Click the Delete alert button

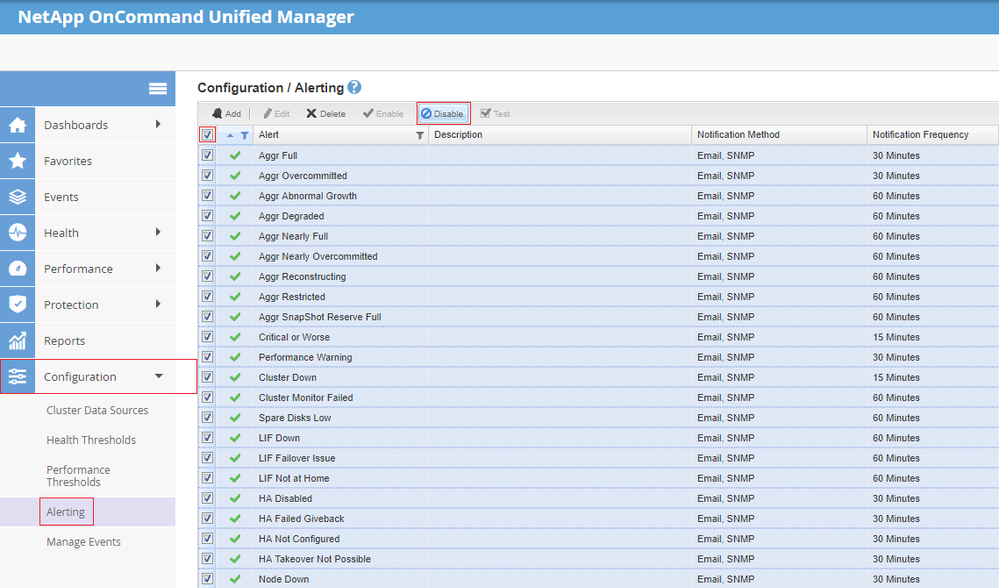point(326,113)
